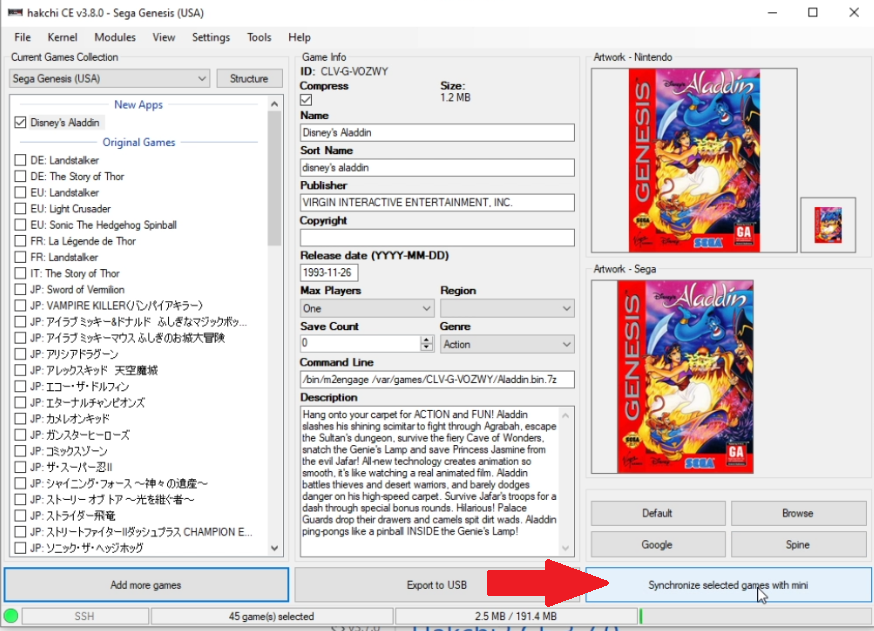This screenshot has height=631, width=874.
Task: Open the File menu
Action: click(x=22, y=37)
